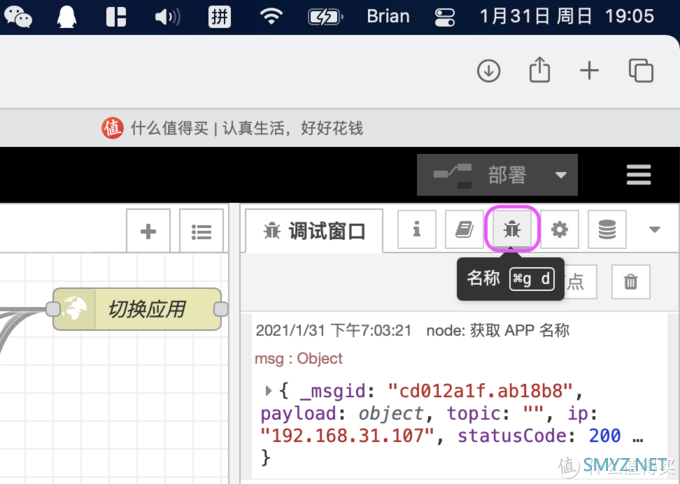Open the deploy options dropdown arrow

561,175
